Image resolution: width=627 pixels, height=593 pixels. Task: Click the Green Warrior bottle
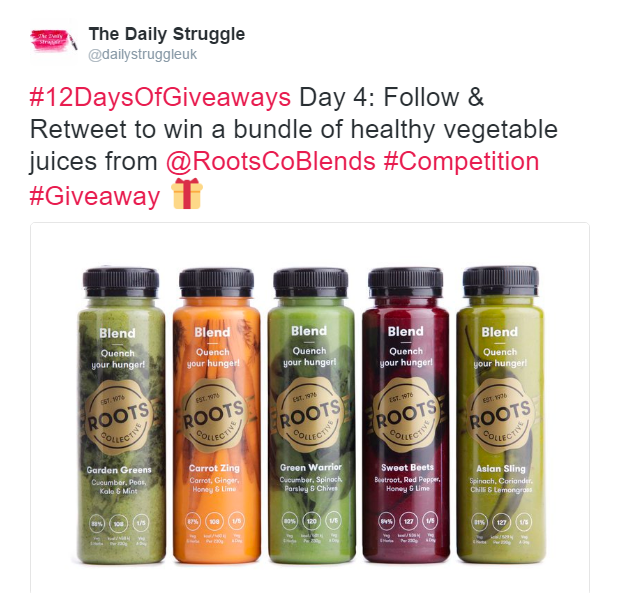click(311, 415)
